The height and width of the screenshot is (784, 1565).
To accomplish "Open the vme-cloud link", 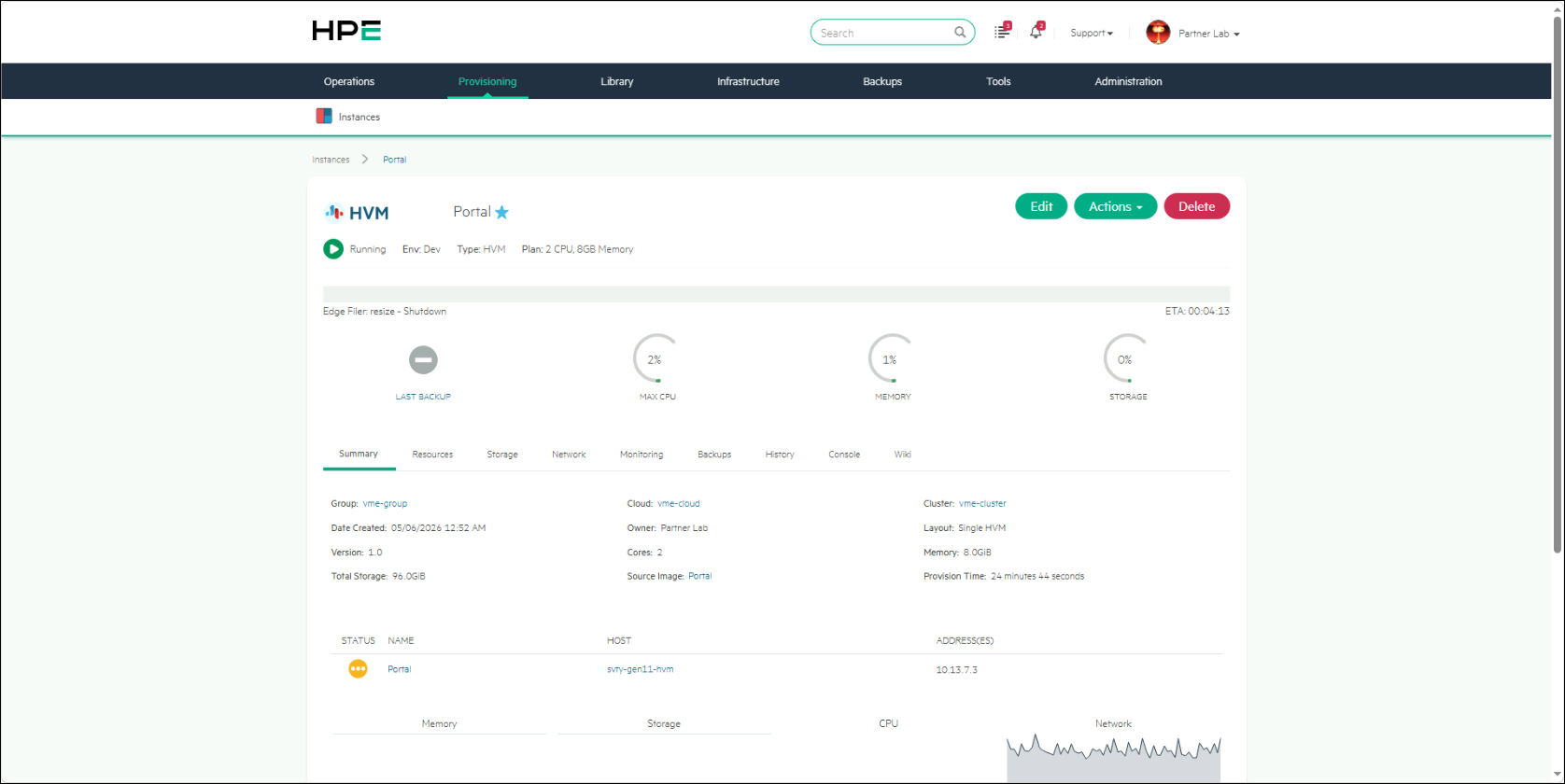I will (x=679, y=503).
